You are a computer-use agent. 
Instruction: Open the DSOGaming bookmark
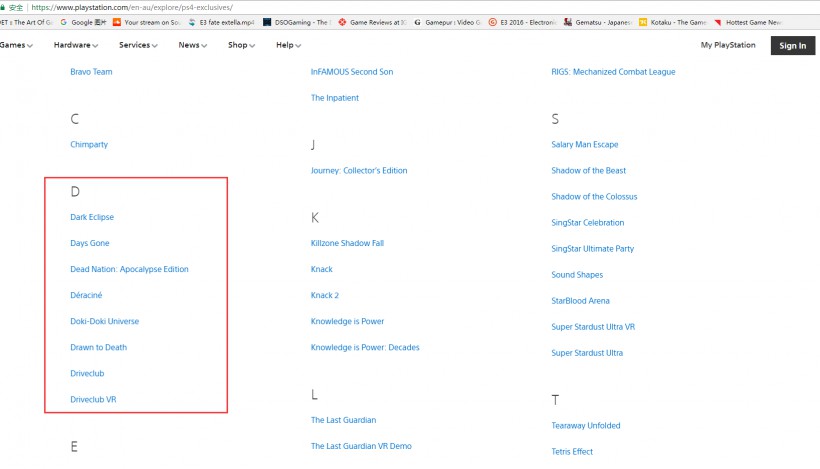coord(297,22)
